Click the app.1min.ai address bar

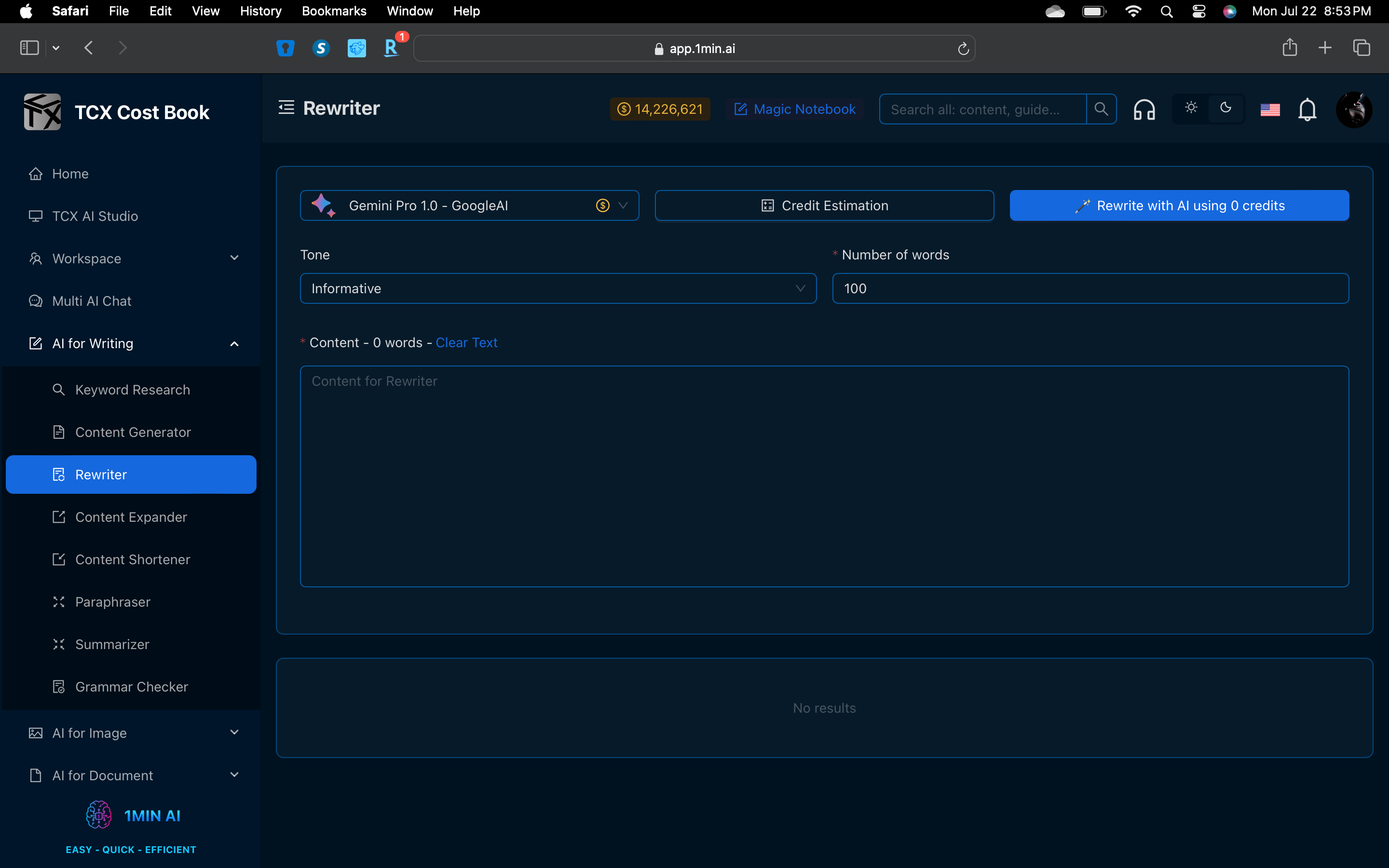694,49
